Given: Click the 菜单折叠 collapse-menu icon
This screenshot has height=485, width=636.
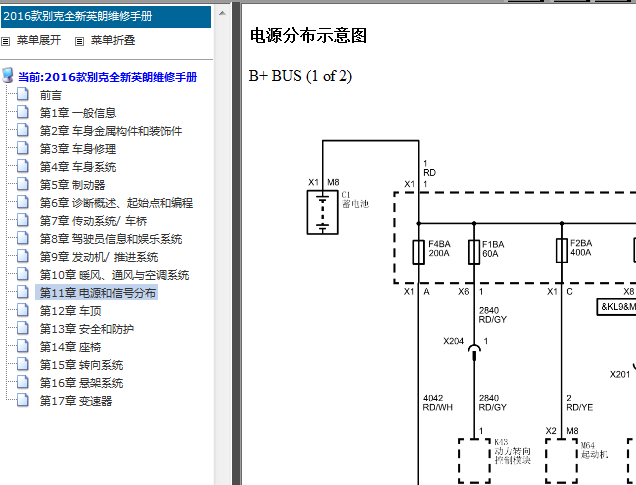Looking at the screenshot, I should (x=79, y=41).
